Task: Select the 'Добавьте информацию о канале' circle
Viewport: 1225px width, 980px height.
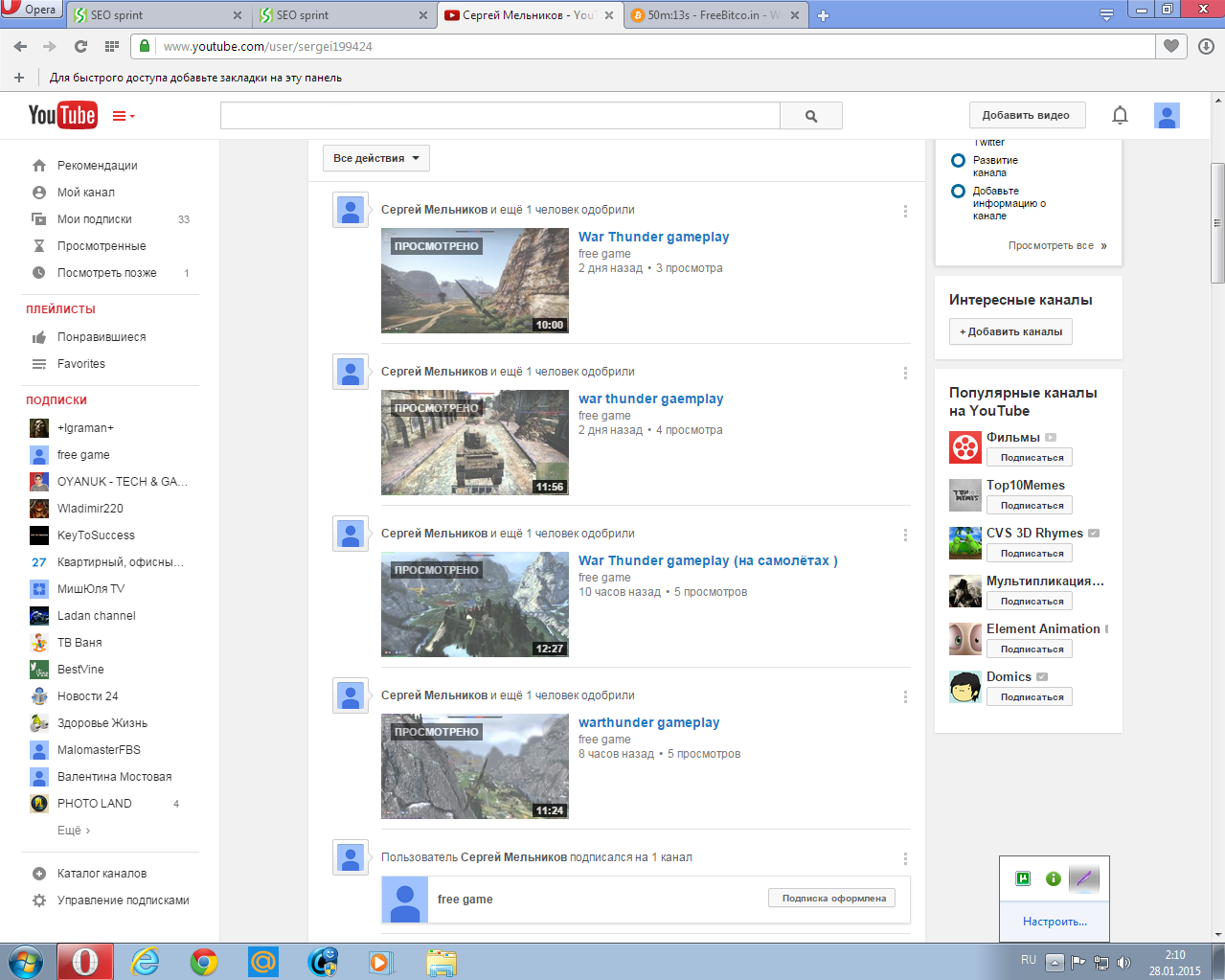Action: coord(958,192)
